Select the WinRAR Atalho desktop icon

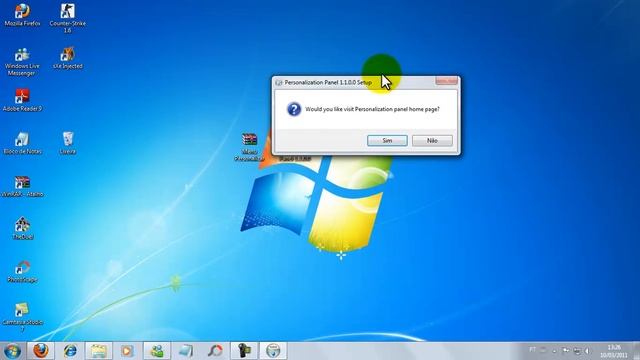[x=22, y=186]
